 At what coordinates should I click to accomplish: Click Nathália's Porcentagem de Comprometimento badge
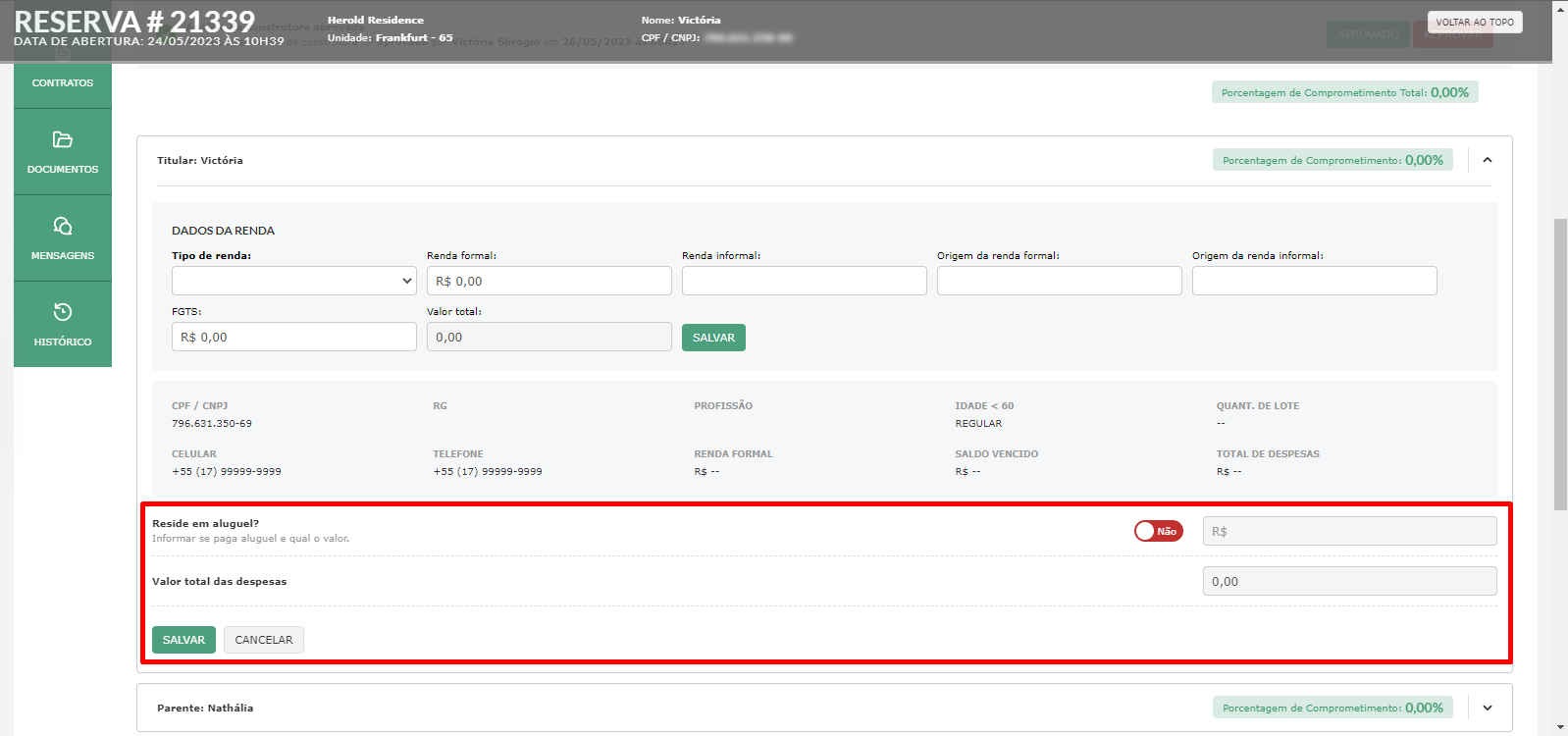(1333, 708)
